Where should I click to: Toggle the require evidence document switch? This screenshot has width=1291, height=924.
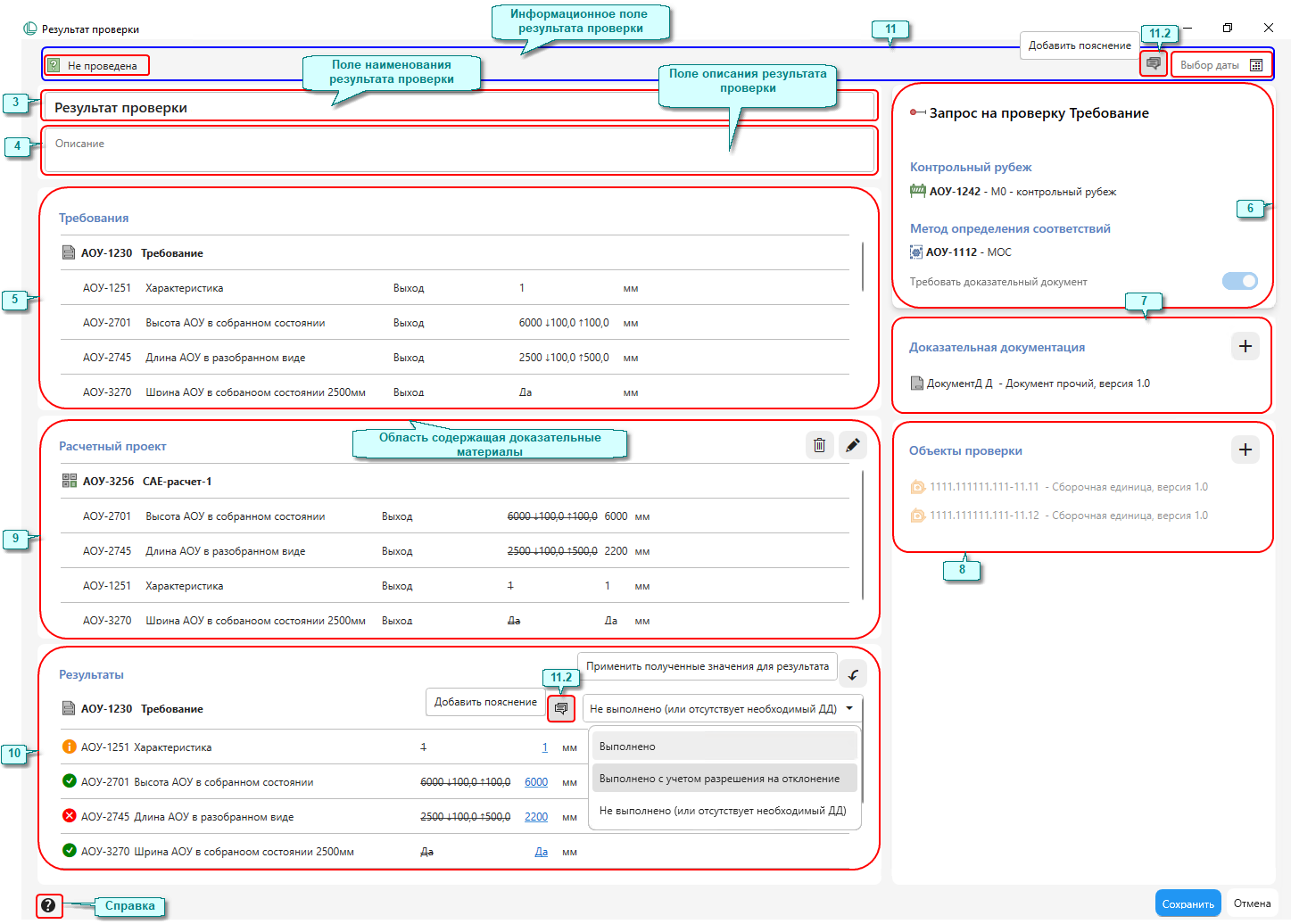(1239, 281)
